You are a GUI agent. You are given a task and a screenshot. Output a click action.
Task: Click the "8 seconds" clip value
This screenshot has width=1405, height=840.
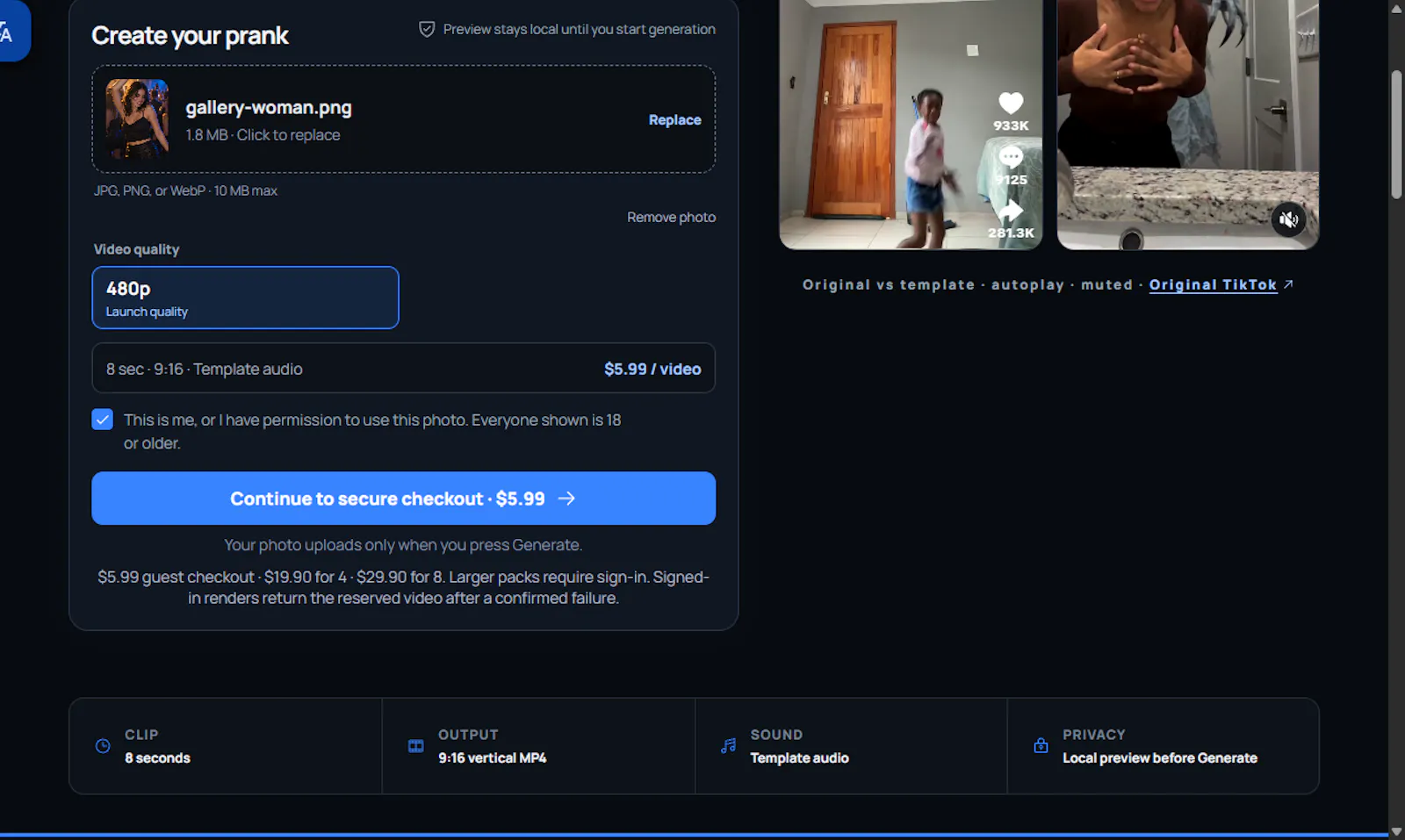coord(157,757)
